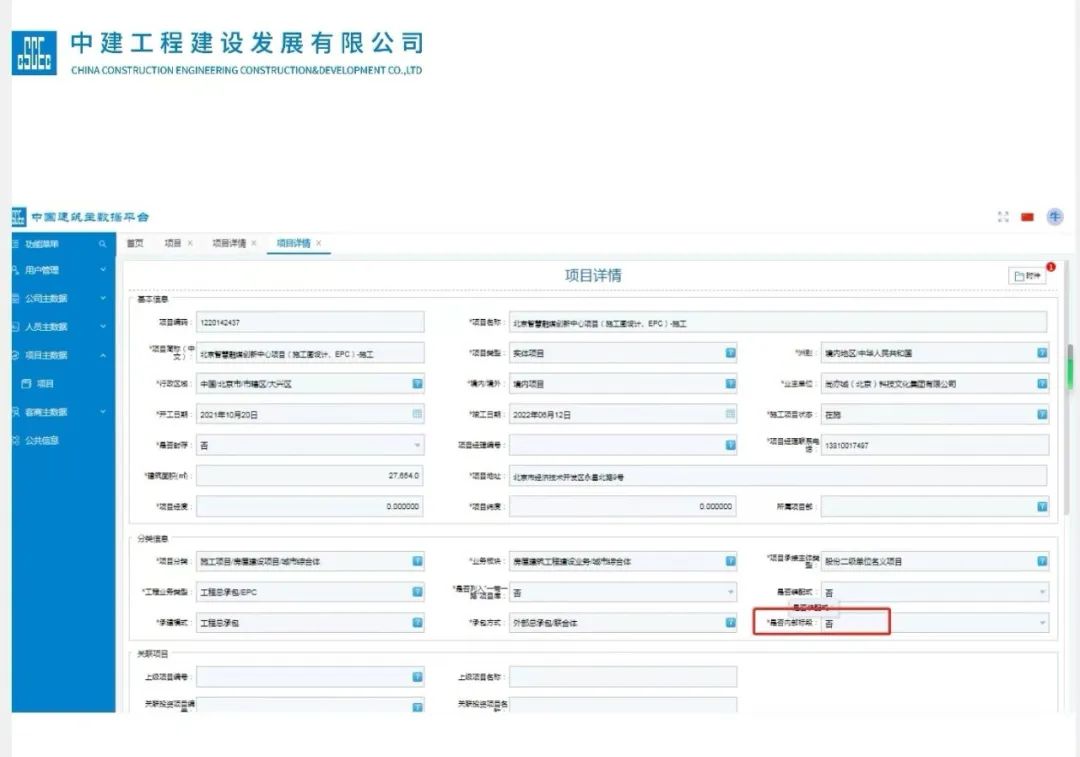Image resolution: width=1080 pixels, height=757 pixels.
Task: Open the calendar picker for 竣工日期
Action: (730, 414)
